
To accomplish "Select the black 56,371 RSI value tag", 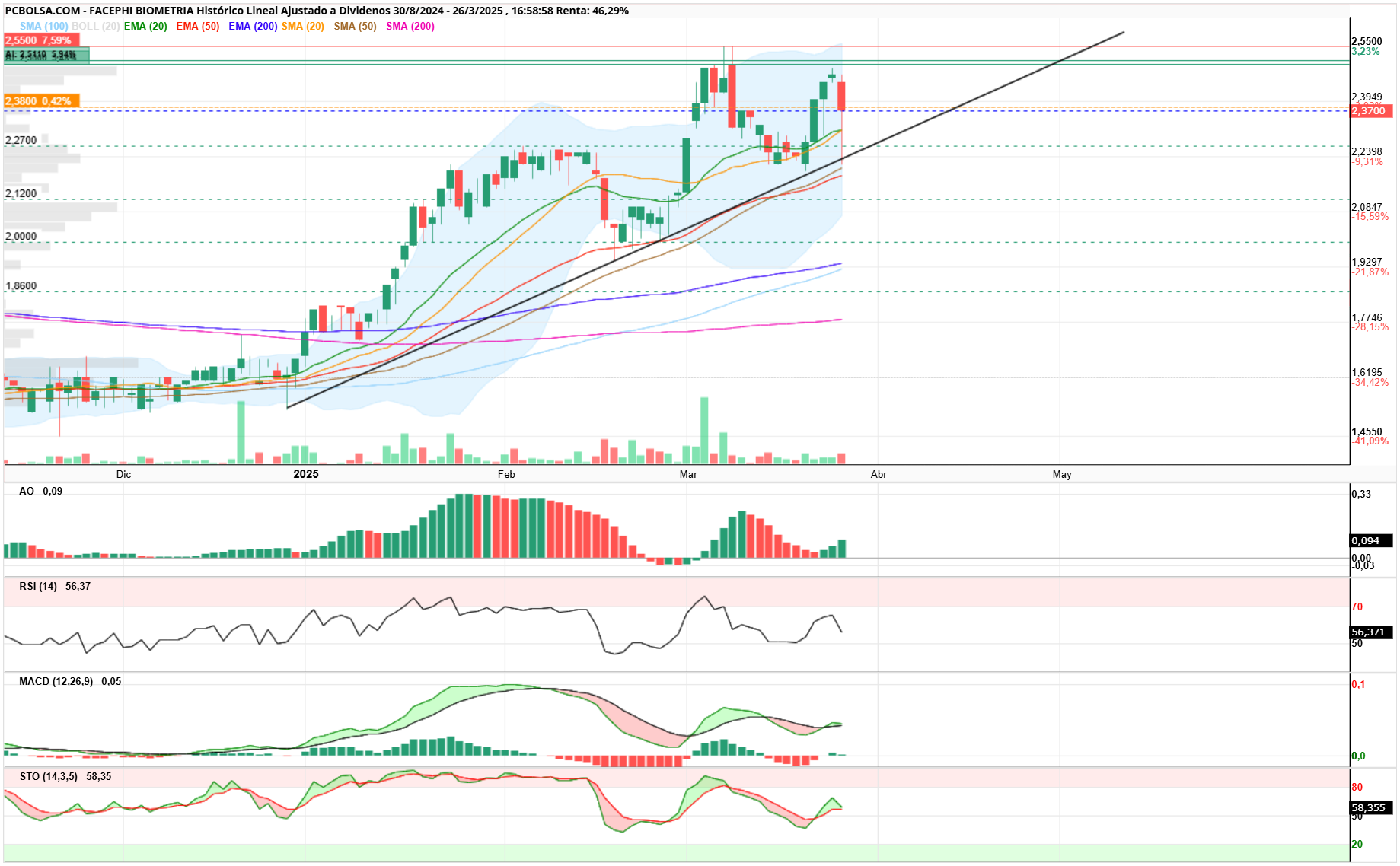I will pyautogui.click(x=1371, y=632).
